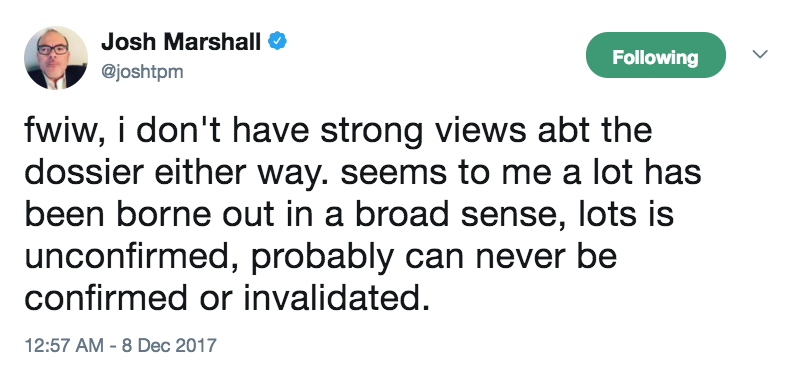Click the word unconfirmed in the tweet
The height and width of the screenshot is (366, 790).
[x=133, y=256]
